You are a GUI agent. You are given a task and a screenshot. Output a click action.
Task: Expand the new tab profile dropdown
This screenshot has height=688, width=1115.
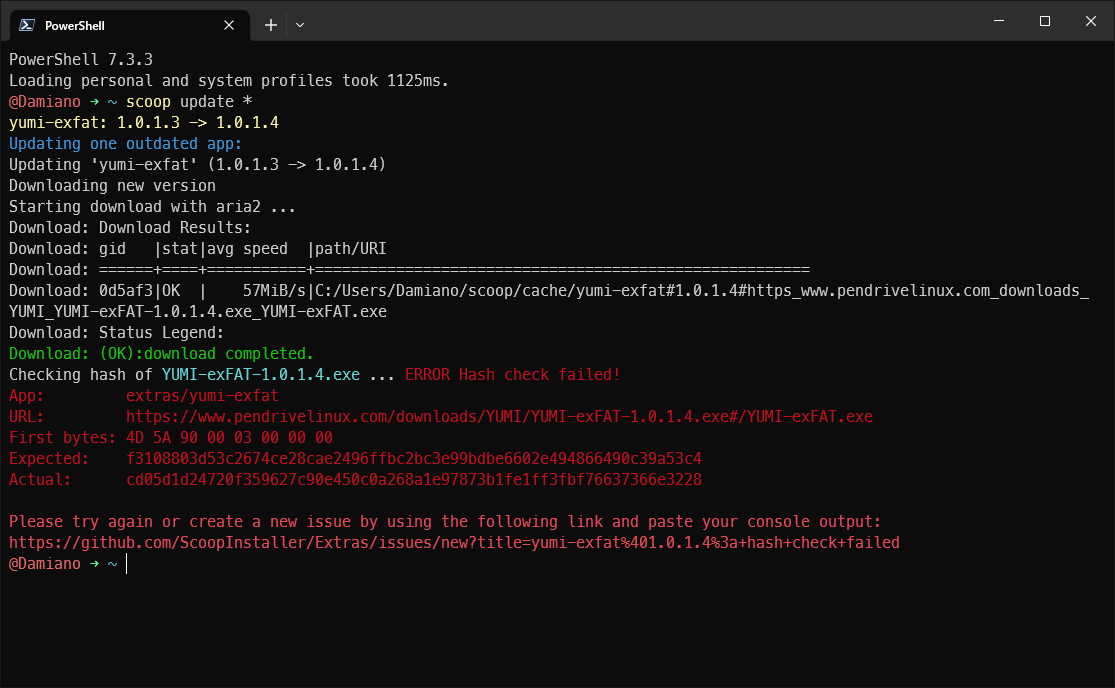300,25
